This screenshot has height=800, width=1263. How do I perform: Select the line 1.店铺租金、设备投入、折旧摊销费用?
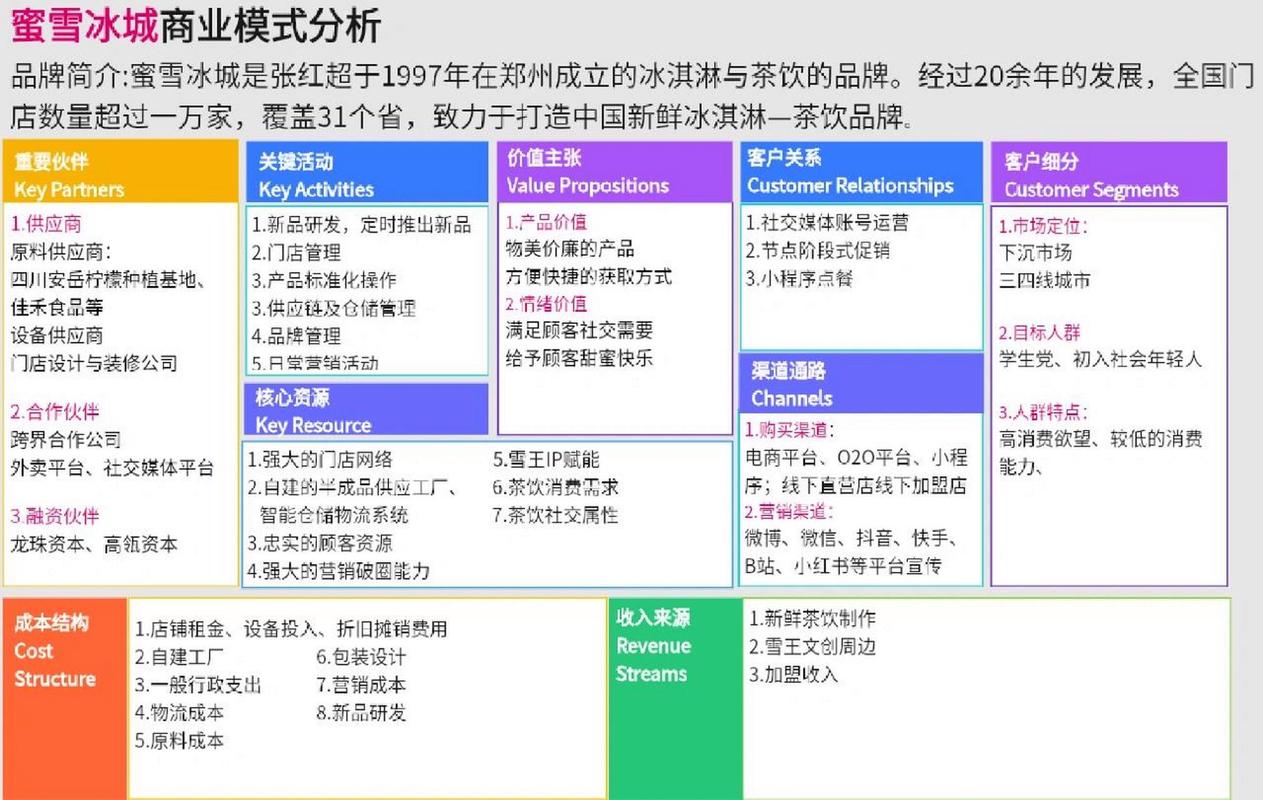point(291,630)
